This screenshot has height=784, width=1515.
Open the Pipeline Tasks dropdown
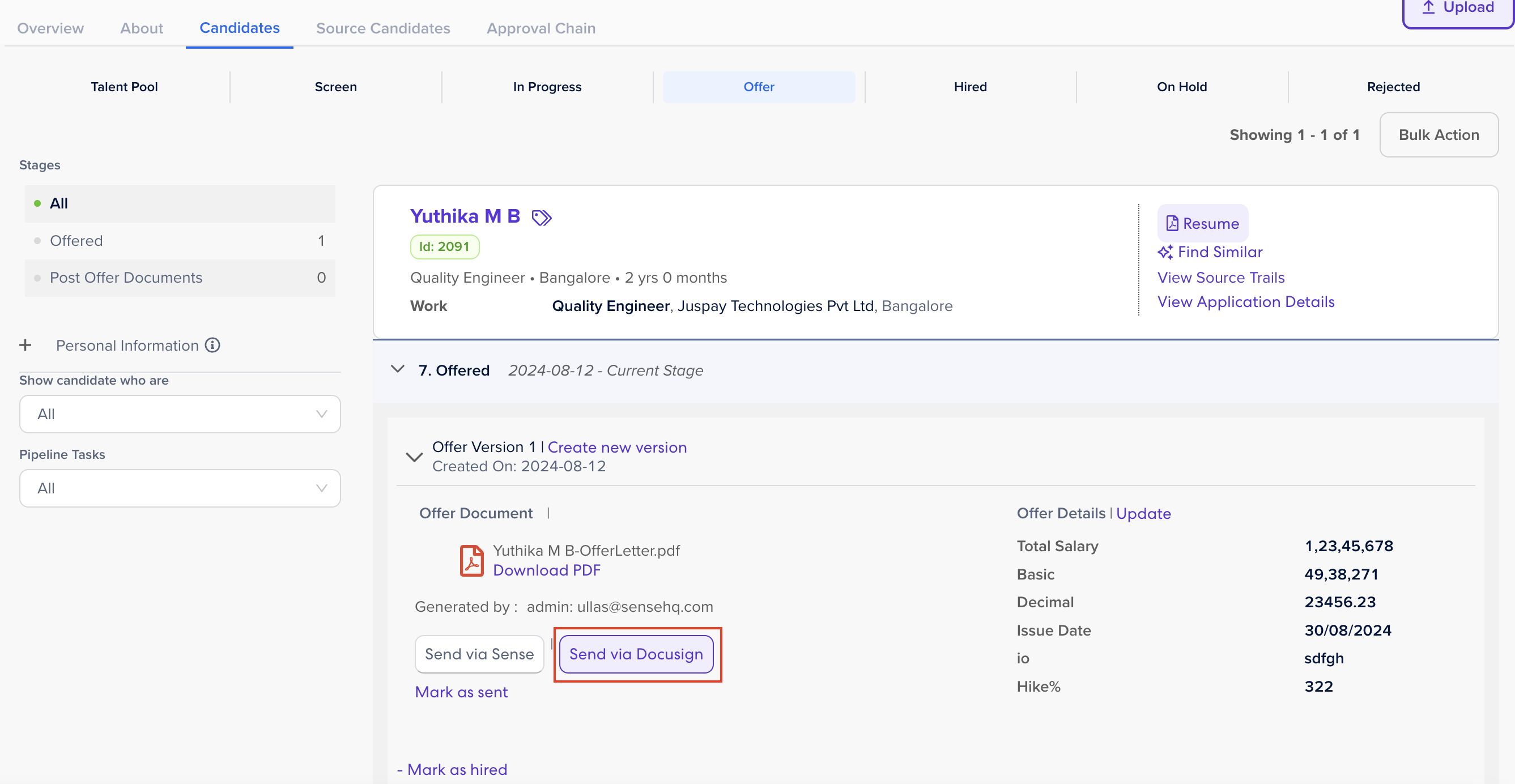click(180, 488)
